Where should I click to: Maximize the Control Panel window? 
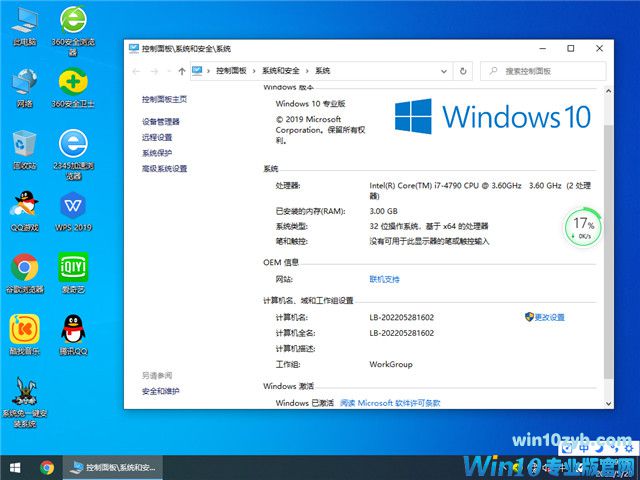571,49
